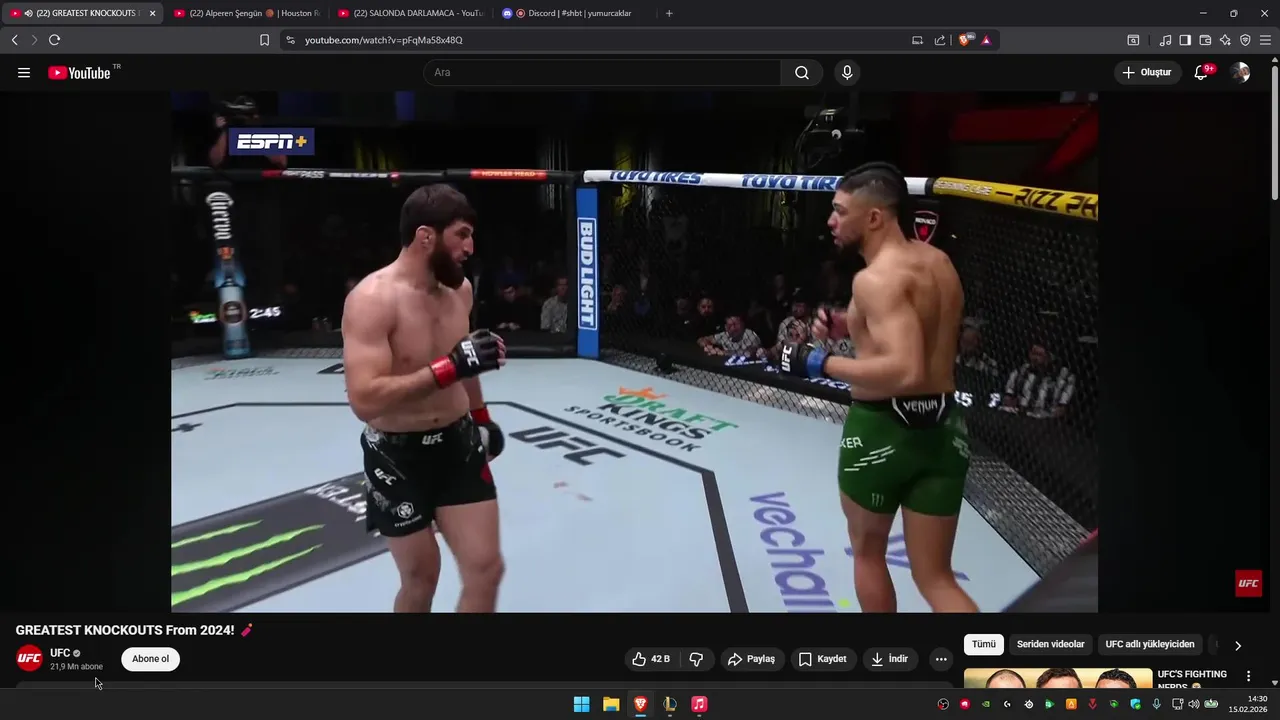Switch to SALONDA DARLAMACA tab

coord(411,13)
